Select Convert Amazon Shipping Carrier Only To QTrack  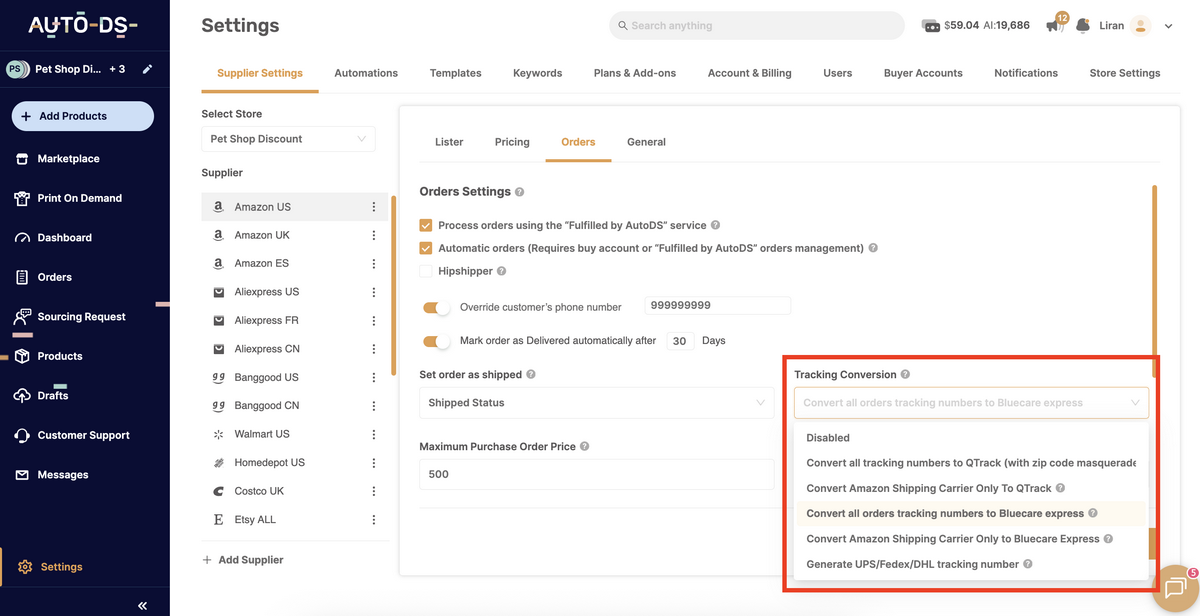pyautogui.click(x=928, y=487)
